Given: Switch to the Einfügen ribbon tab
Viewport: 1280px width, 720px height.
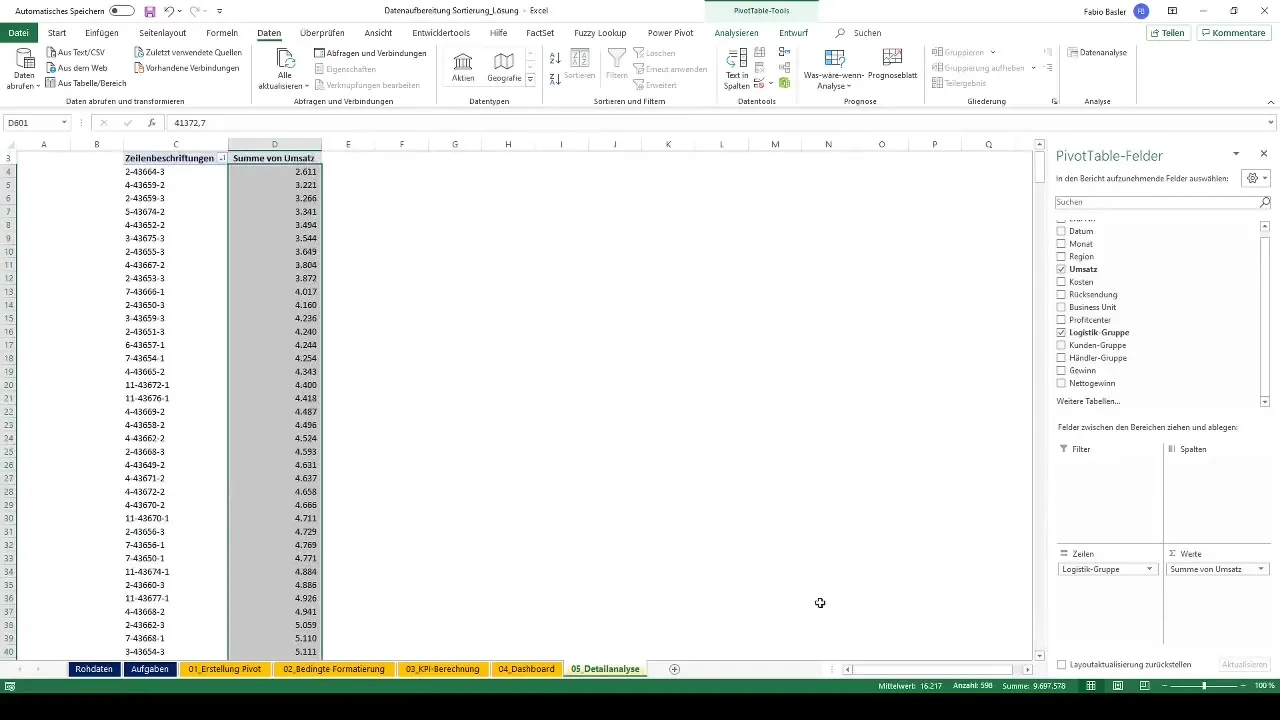Looking at the screenshot, I should tap(102, 33).
